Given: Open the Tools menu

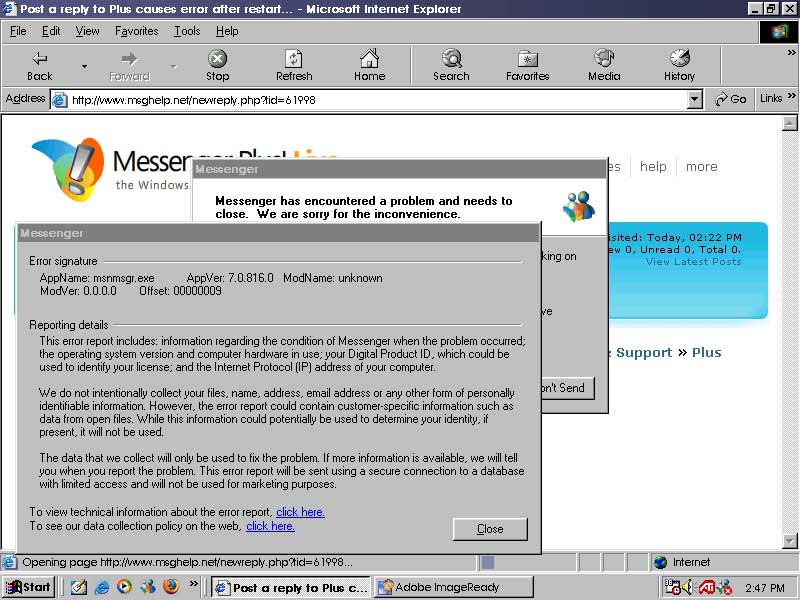Looking at the screenshot, I should pos(187,31).
